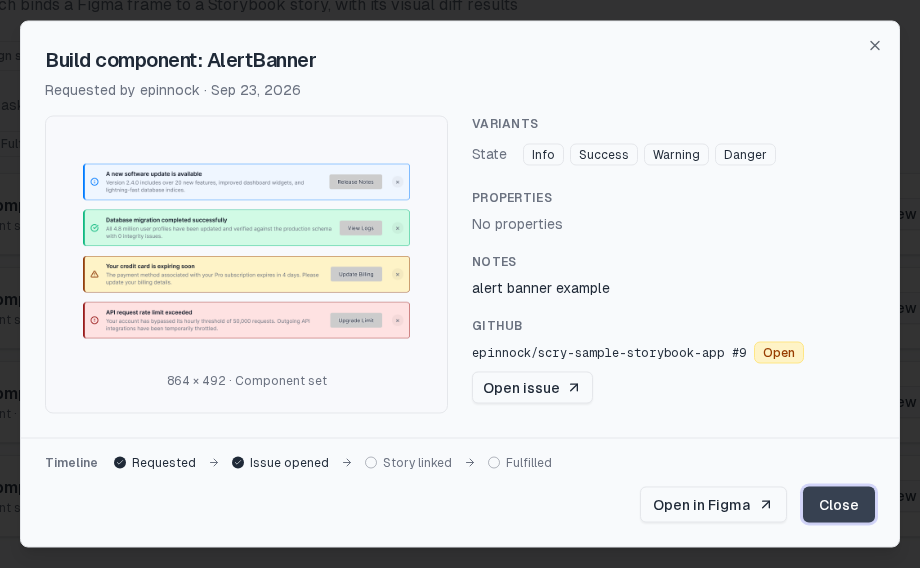
Task: Click 'Requested by epinnock · Sep 23, 2026' text
Action: point(172,90)
